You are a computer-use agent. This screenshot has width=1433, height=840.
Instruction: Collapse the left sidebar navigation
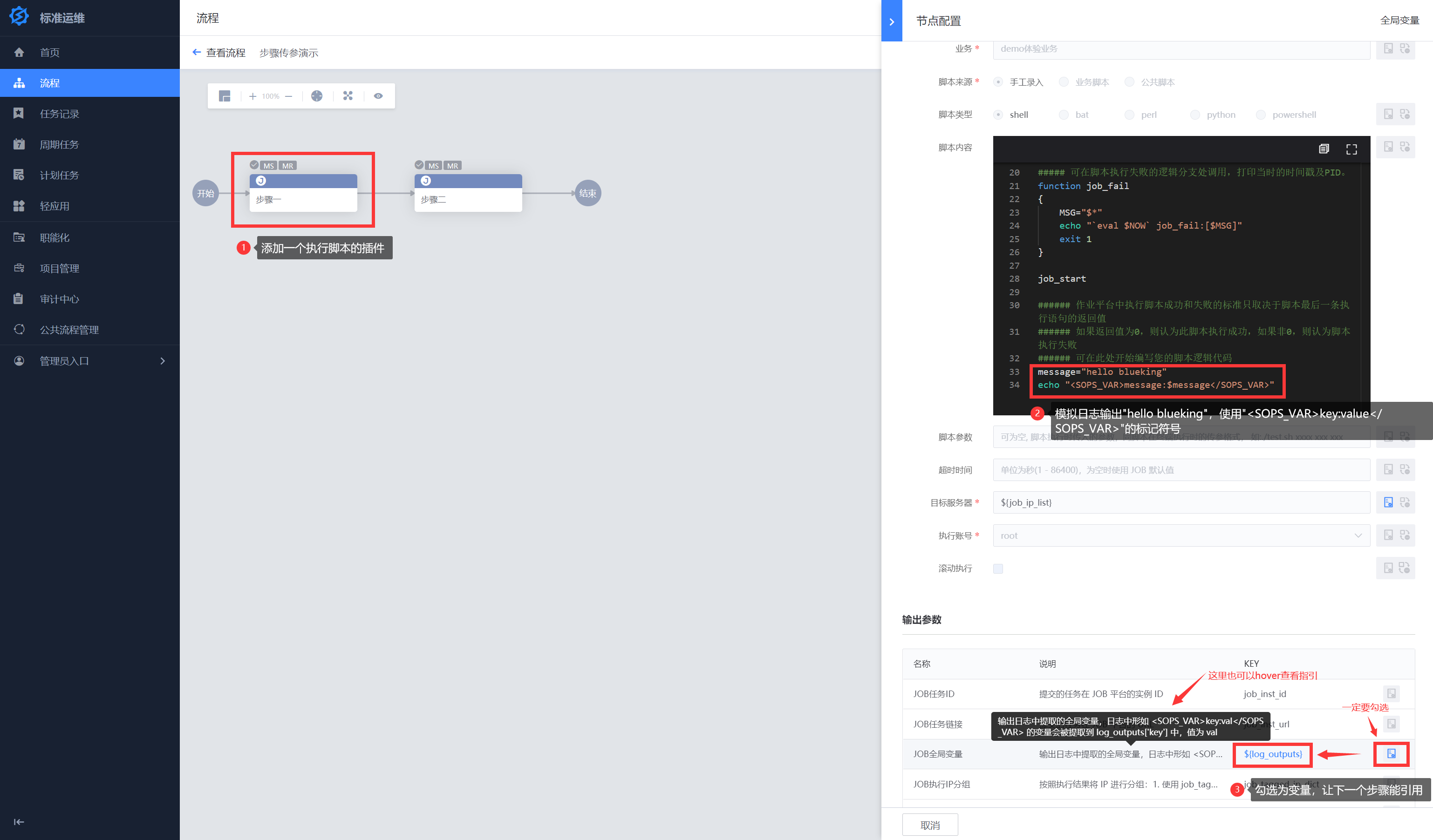pyautogui.click(x=19, y=822)
